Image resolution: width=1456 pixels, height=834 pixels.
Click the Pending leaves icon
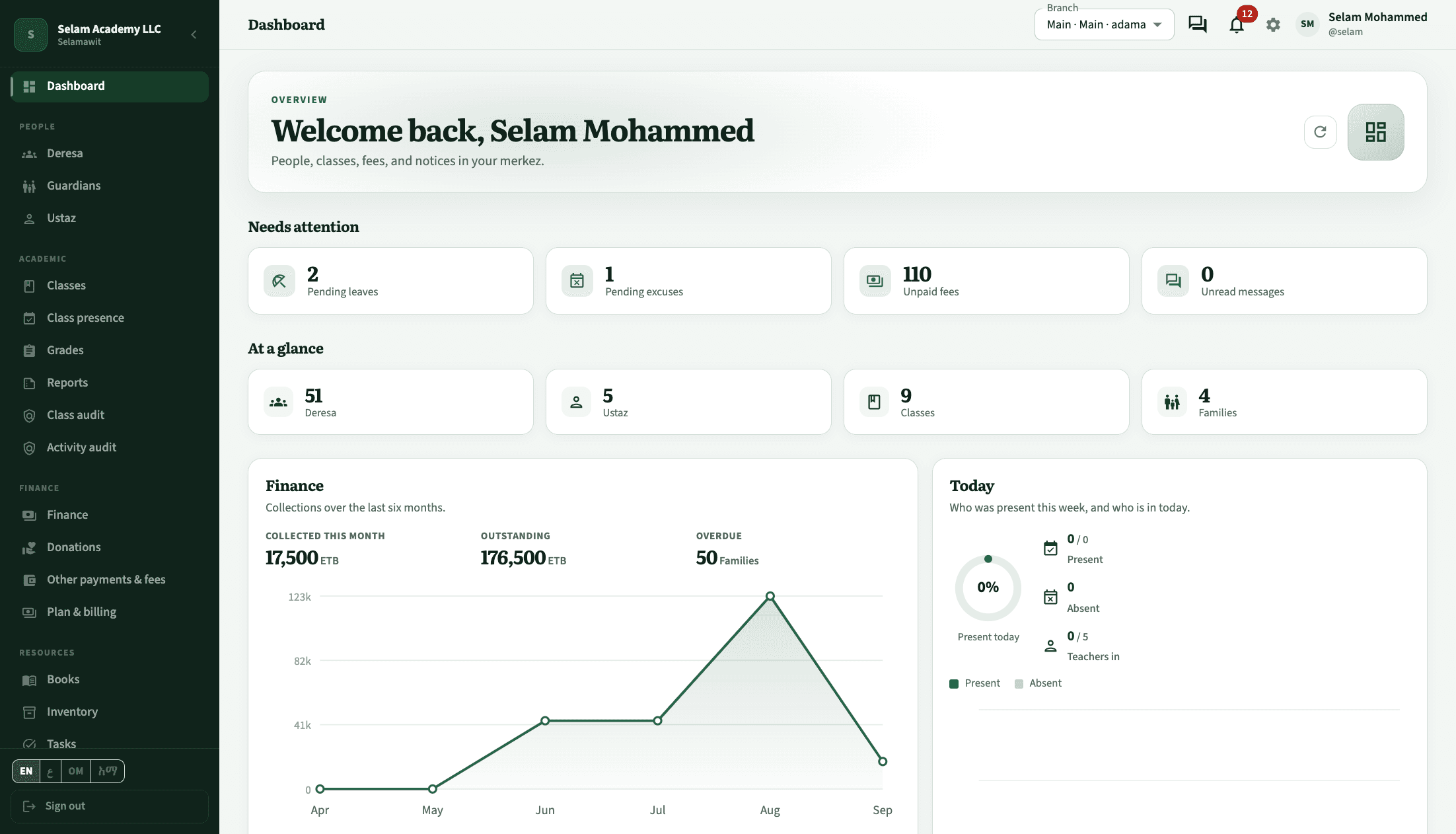[x=279, y=281]
